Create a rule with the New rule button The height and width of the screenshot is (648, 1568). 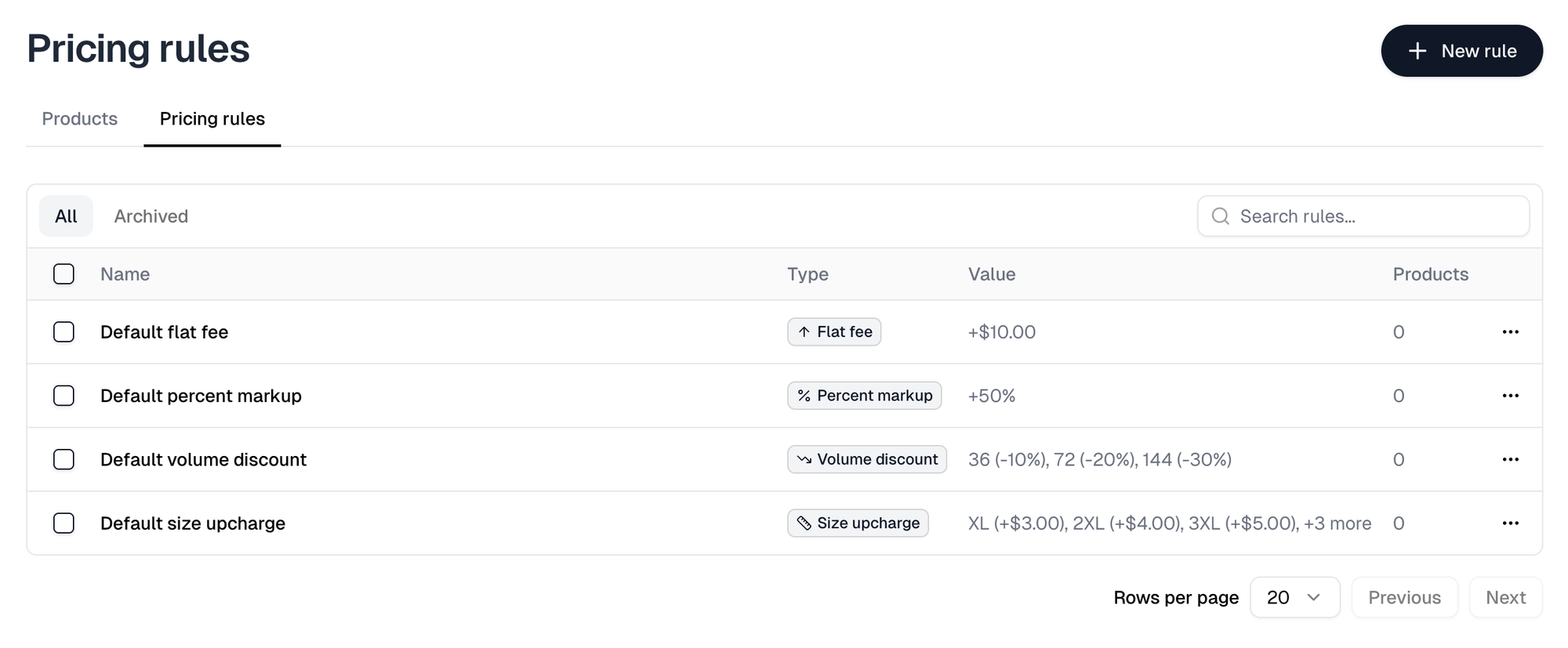pos(1461,51)
